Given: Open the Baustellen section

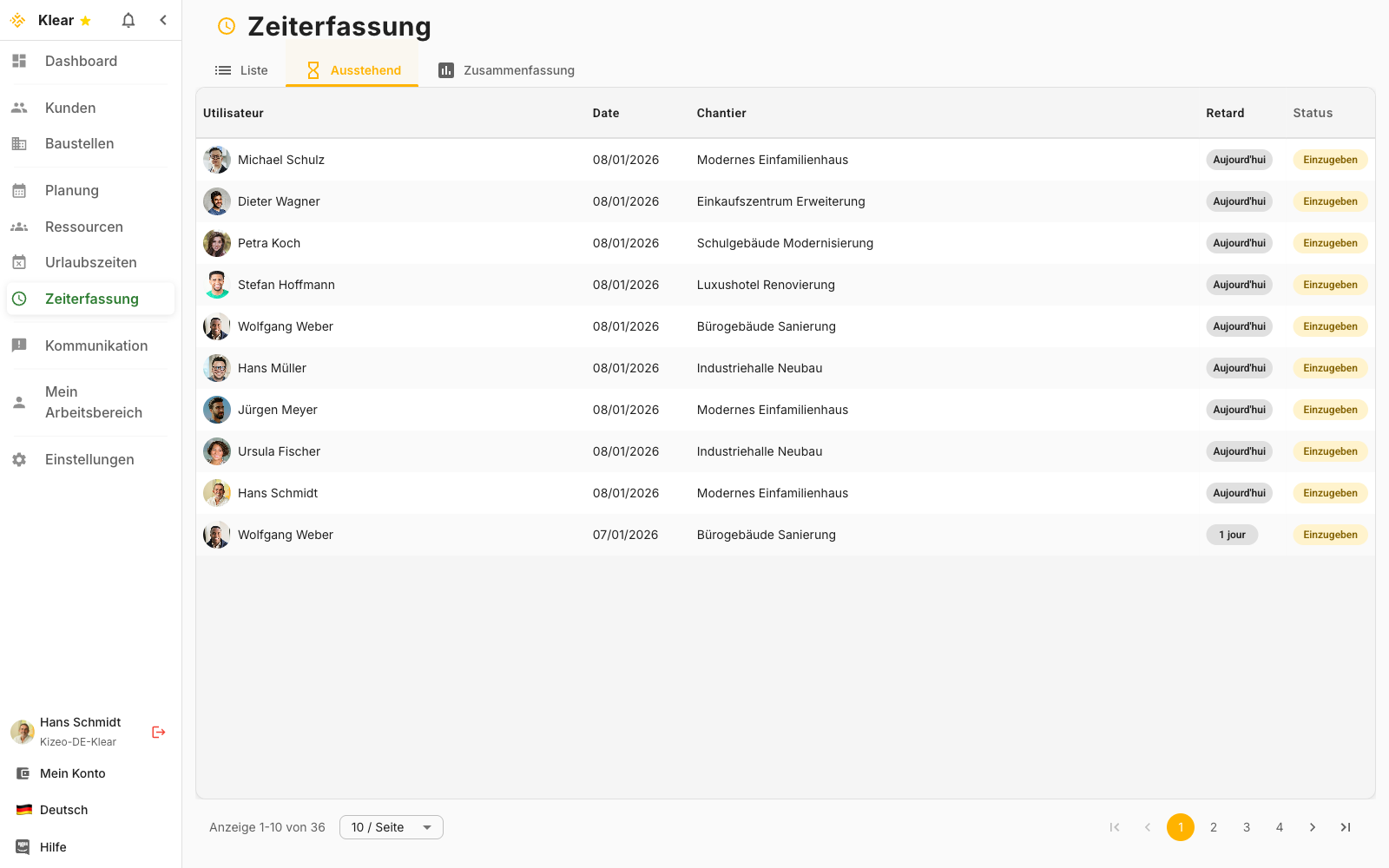Looking at the screenshot, I should click(79, 143).
